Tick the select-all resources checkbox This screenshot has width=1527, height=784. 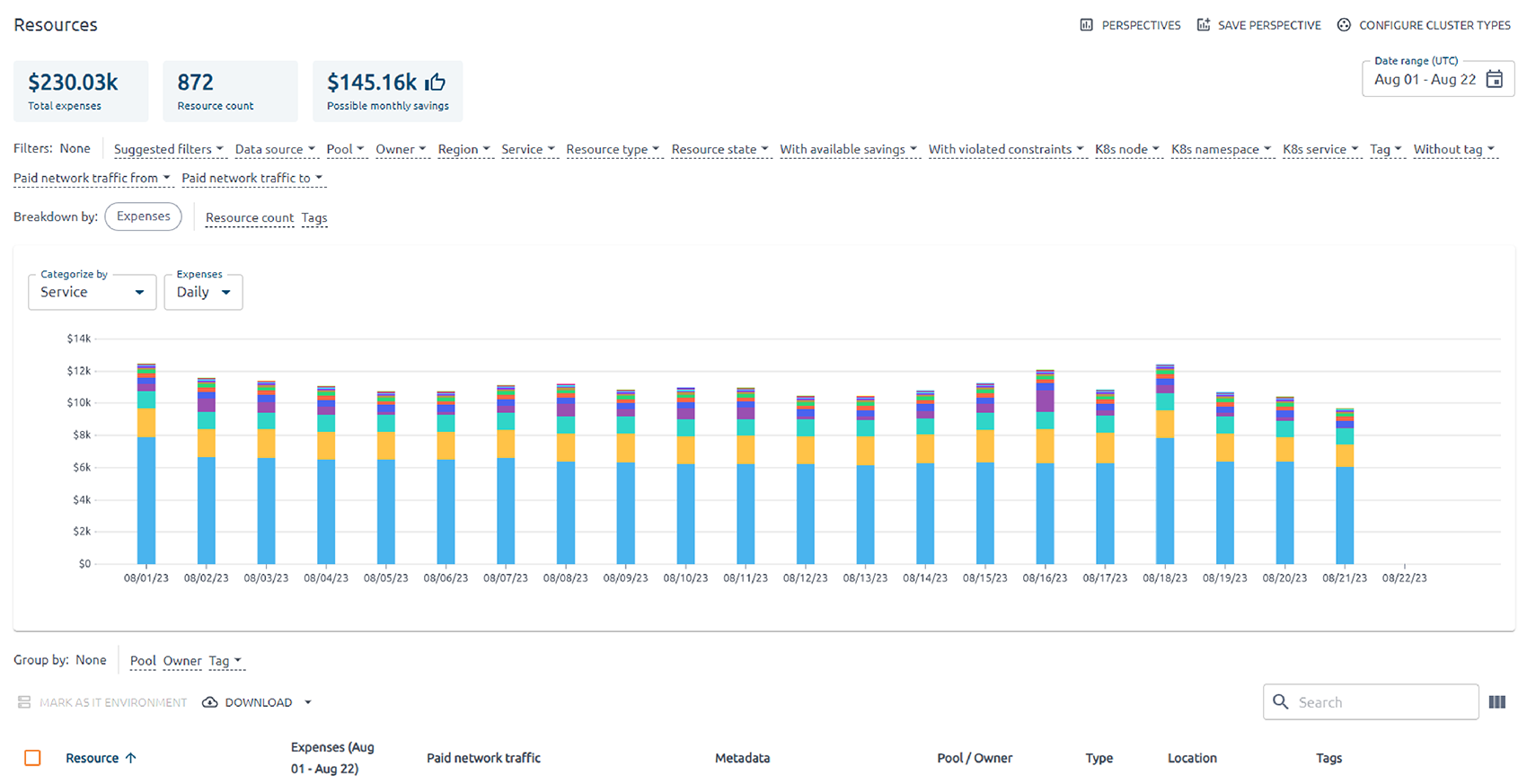(x=32, y=758)
